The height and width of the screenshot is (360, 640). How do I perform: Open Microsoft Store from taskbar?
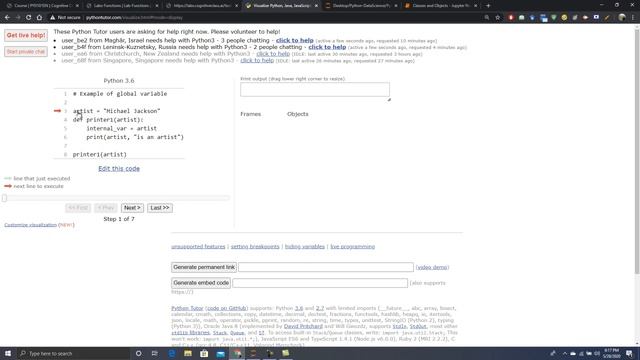tap(204, 353)
